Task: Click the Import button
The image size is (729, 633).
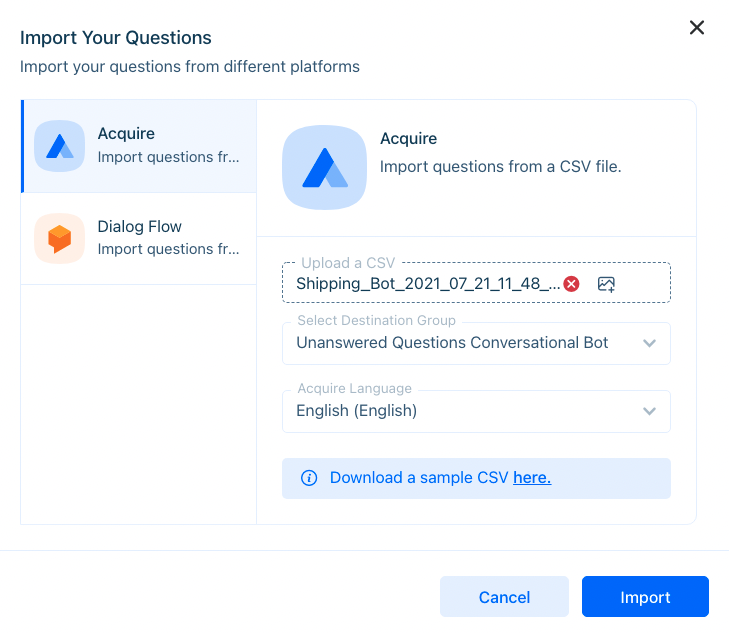Action: tap(645, 597)
